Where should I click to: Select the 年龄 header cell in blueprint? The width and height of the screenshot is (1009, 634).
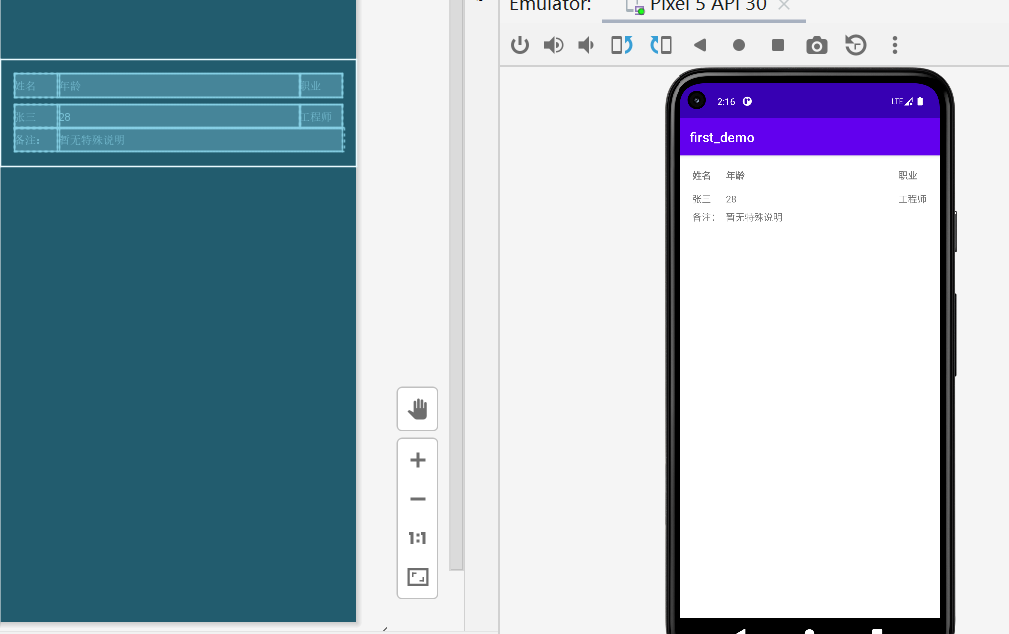(179, 86)
